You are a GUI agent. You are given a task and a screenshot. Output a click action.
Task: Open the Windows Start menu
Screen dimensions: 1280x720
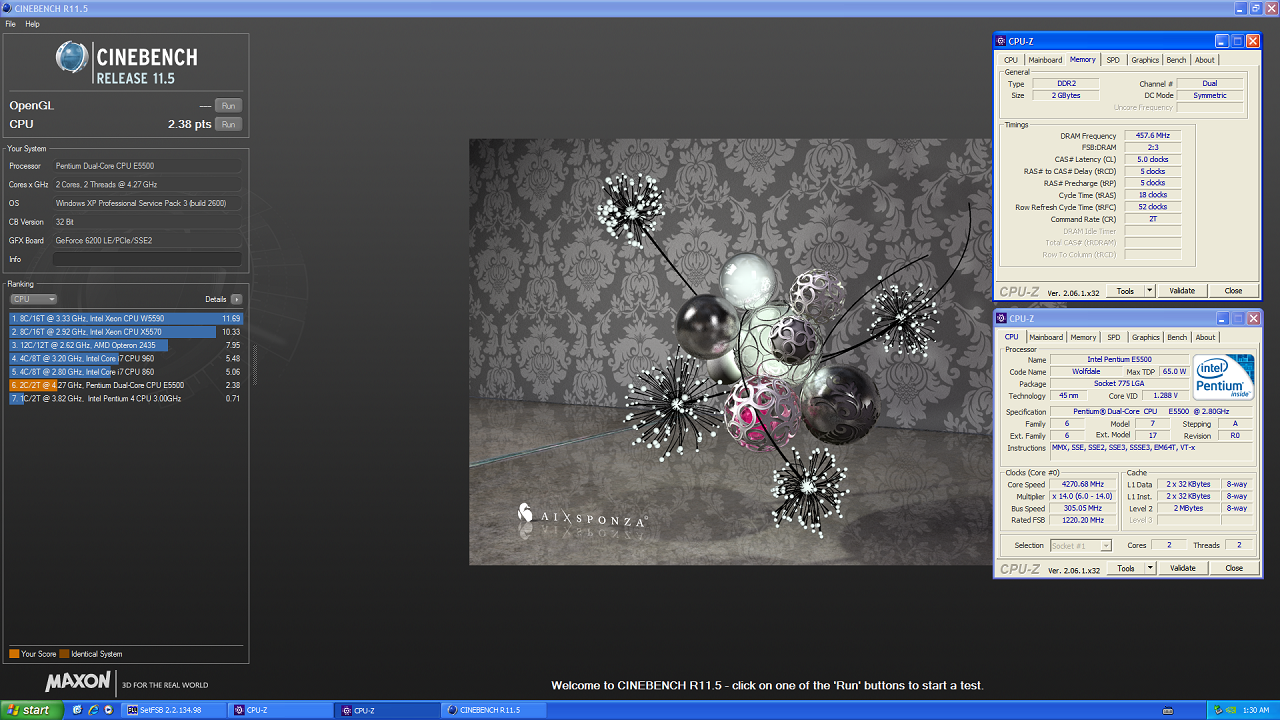point(29,710)
